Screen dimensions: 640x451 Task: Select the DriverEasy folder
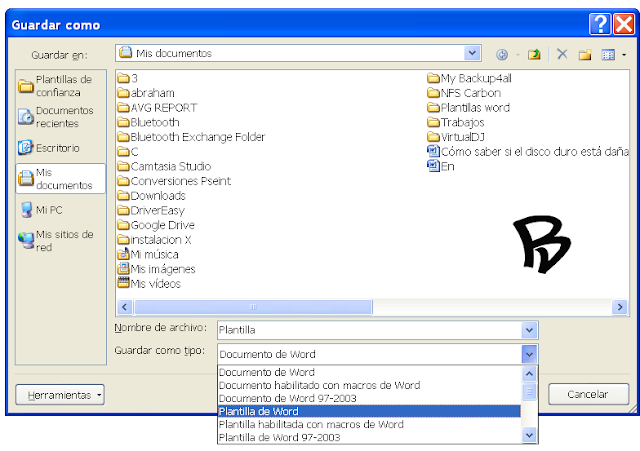click(x=151, y=211)
